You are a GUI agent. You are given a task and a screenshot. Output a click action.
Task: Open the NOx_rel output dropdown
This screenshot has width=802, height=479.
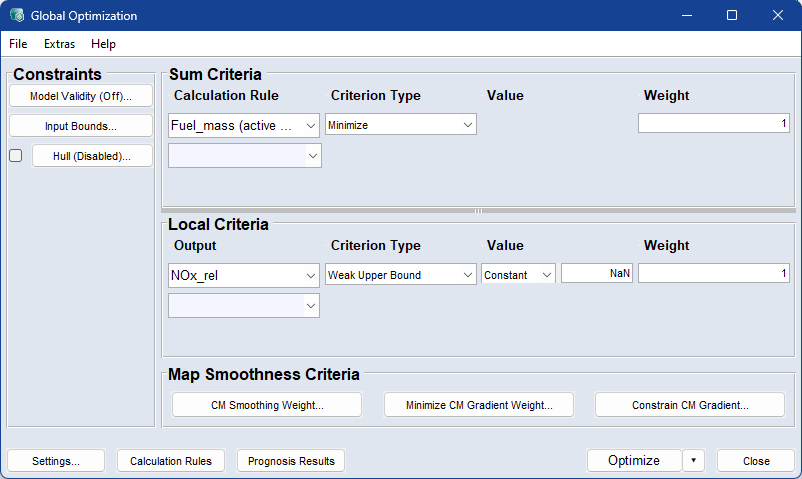point(244,275)
